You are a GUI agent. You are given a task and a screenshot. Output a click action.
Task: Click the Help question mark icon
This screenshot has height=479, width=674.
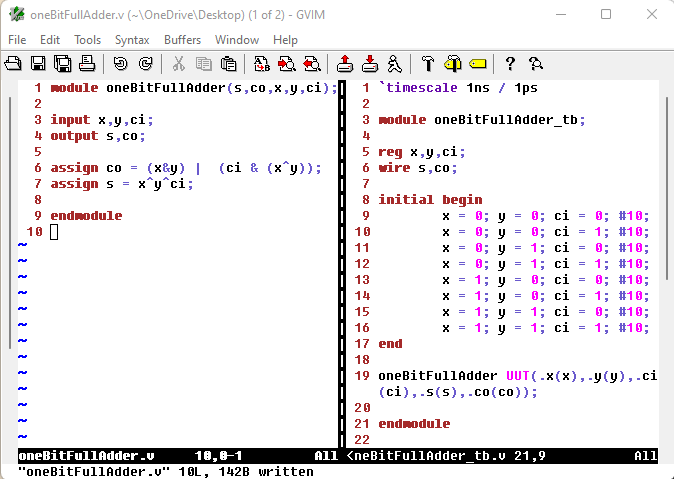[510, 64]
